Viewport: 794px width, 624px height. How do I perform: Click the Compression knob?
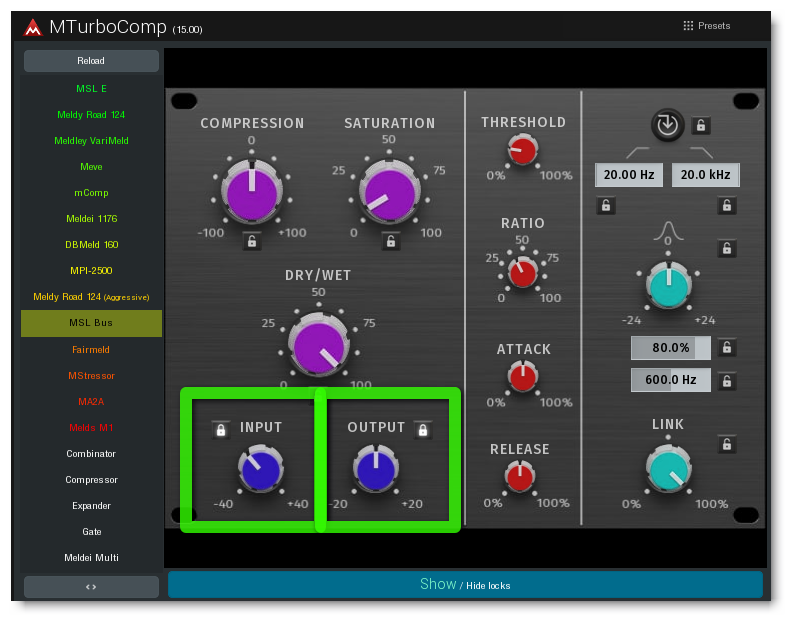(252, 192)
